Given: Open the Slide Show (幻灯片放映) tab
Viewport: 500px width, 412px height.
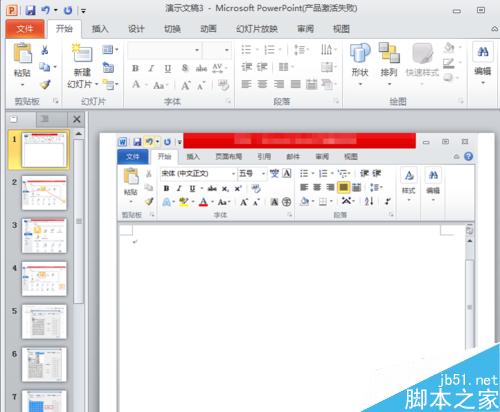Looking at the screenshot, I should [x=257, y=29].
